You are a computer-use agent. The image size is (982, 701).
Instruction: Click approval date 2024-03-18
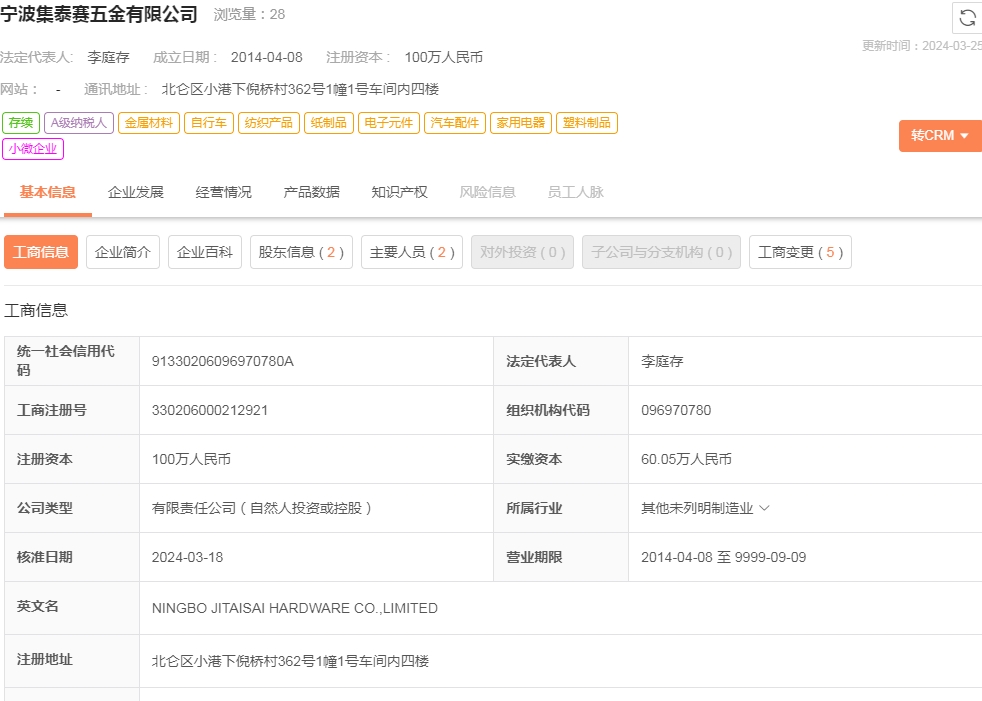tap(187, 557)
